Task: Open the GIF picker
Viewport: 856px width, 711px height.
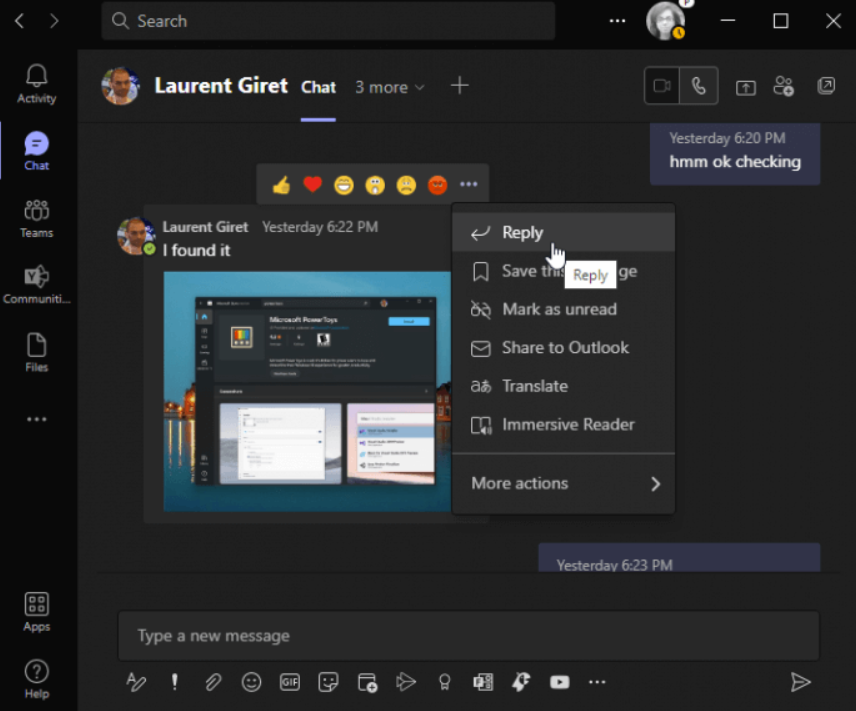Action: pyautogui.click(x=290, y=682)
